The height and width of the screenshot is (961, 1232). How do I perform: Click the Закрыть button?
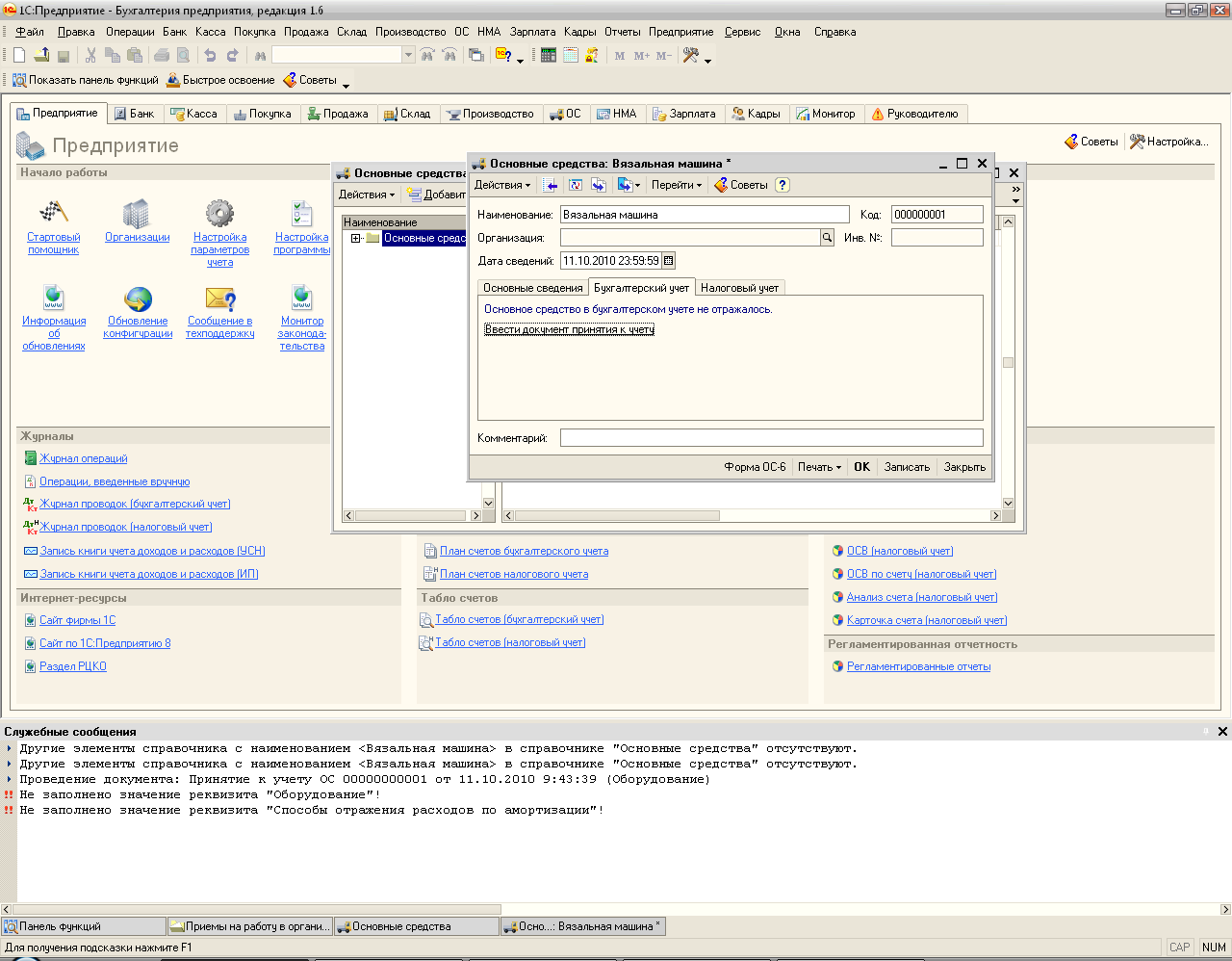964,467
